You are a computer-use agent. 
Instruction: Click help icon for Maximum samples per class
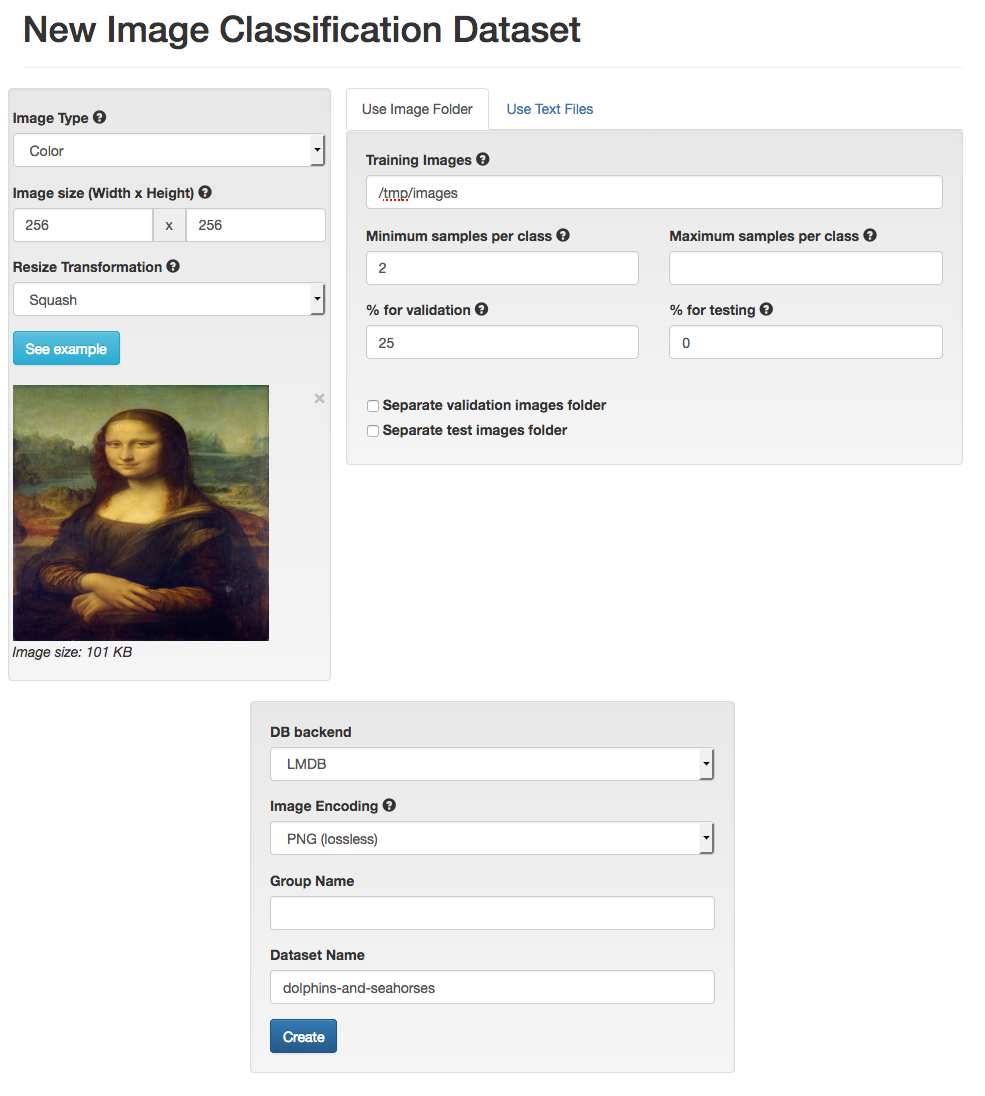870,236
